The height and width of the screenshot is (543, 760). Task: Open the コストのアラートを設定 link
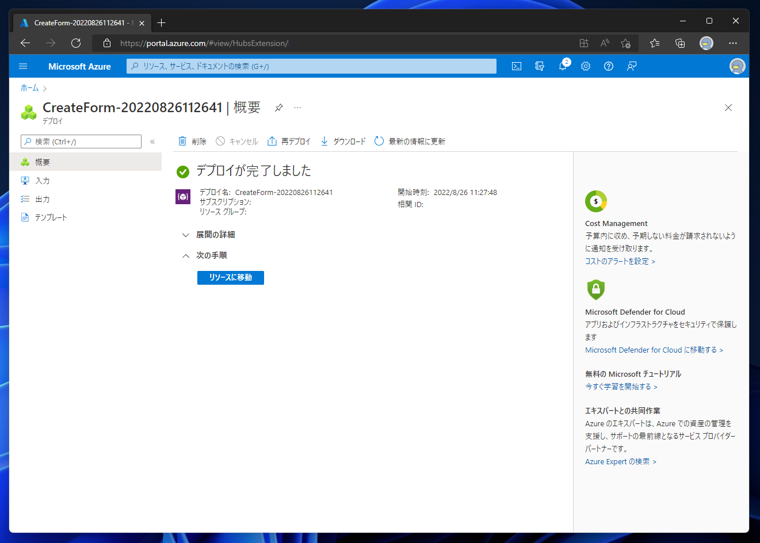pos(620,261)
